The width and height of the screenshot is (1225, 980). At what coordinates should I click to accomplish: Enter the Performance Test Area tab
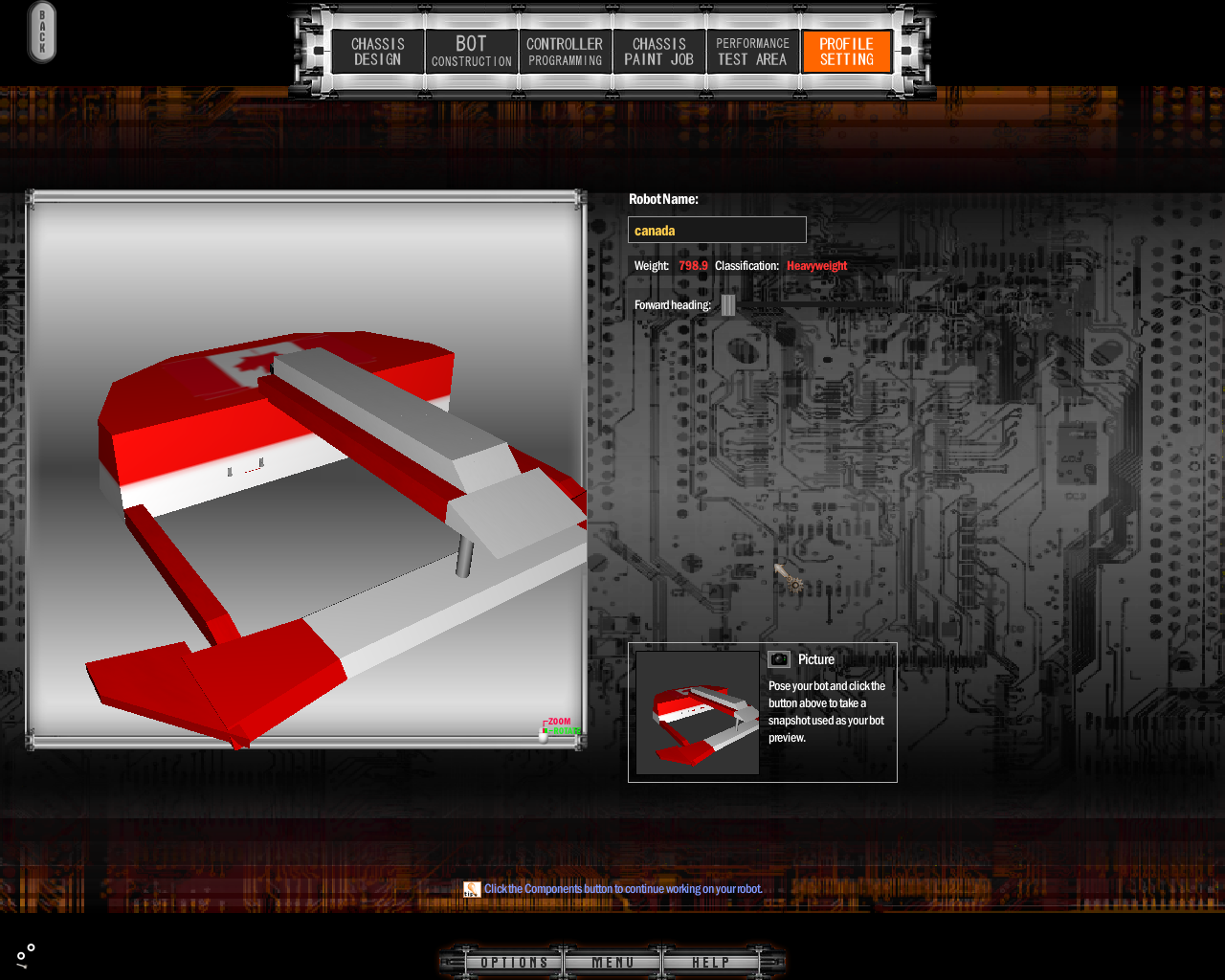(752, 52)
